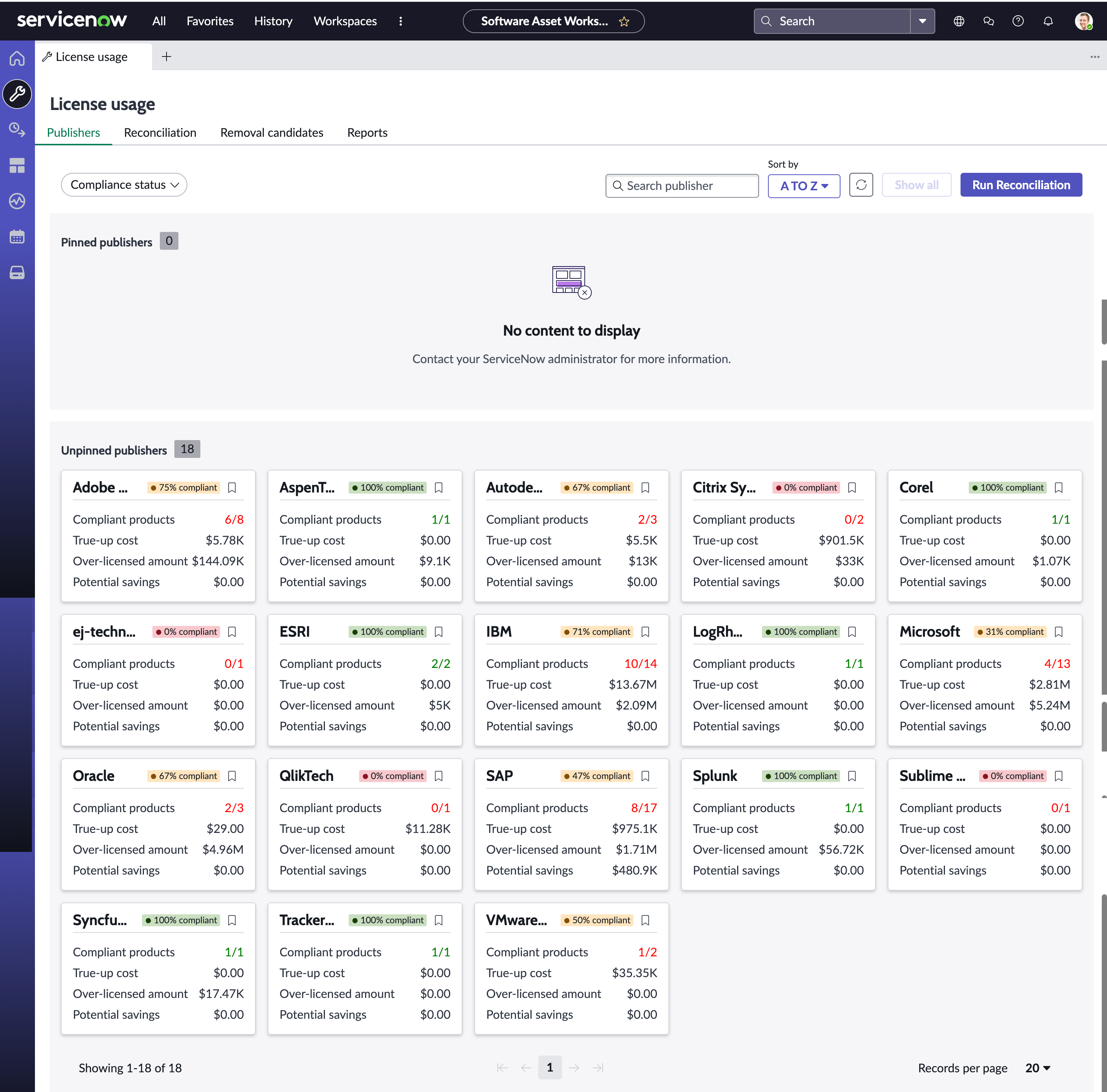The image size is (1107, 1092).
Task: Click page number 1 in pagination
Action: 549,1067
